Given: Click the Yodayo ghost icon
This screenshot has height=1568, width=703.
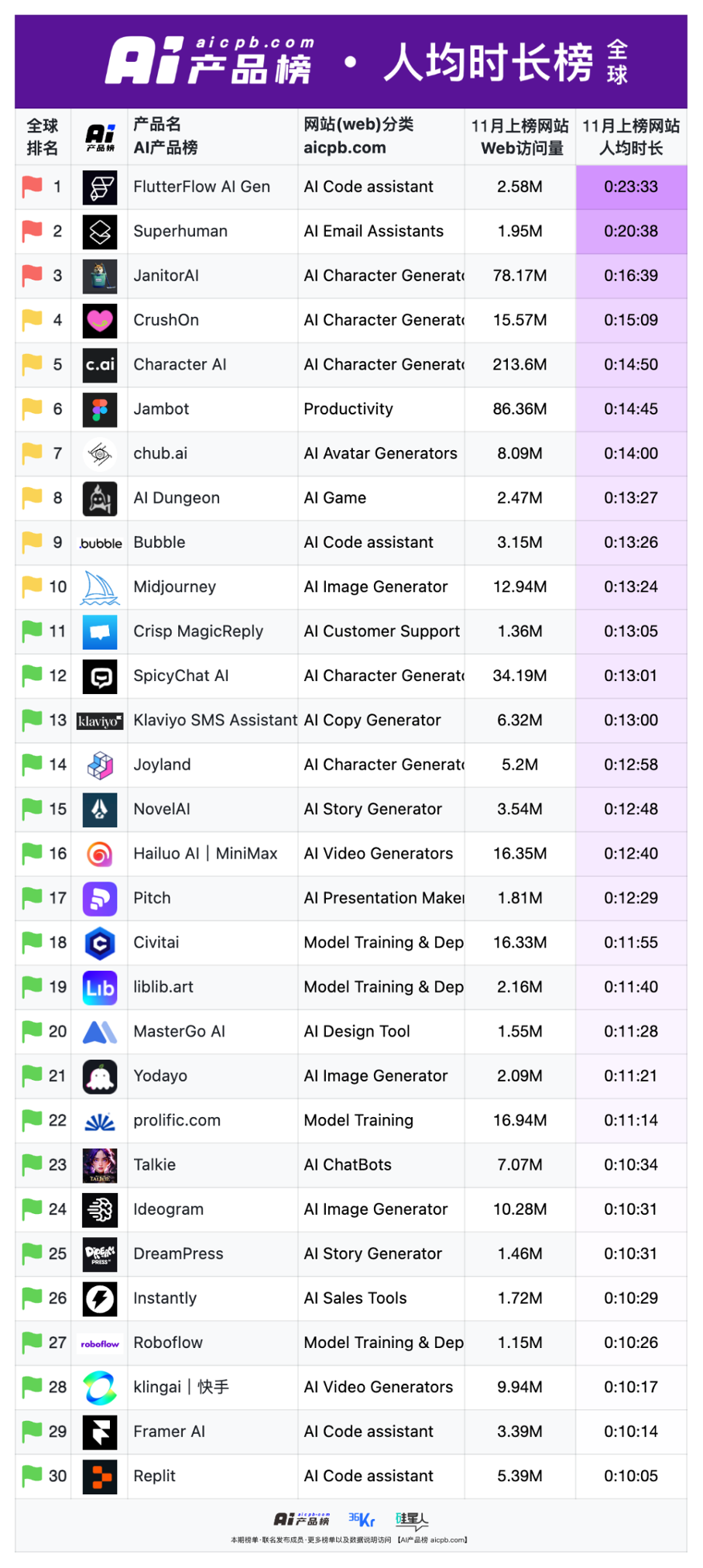Looking at the screenshot, I should coord(100,1077).
